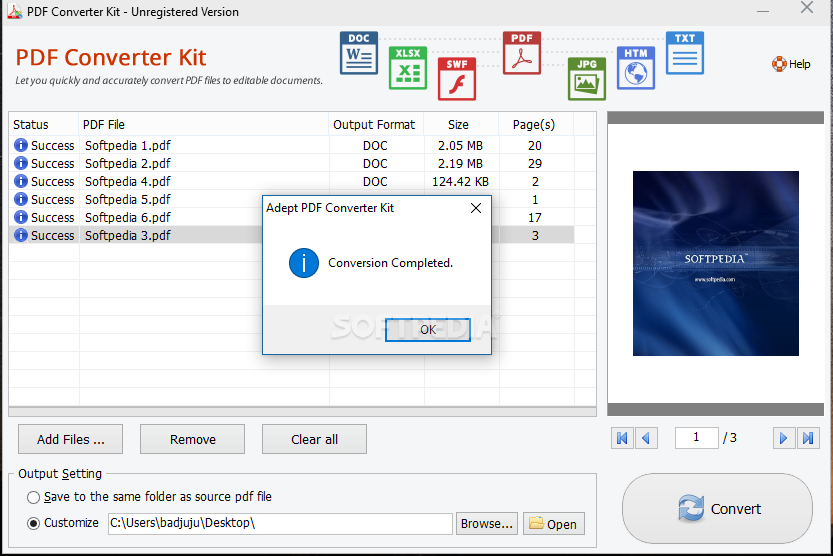Select the JPG image format icon
This screenshot has height=556, width=833.
point(586,79)
